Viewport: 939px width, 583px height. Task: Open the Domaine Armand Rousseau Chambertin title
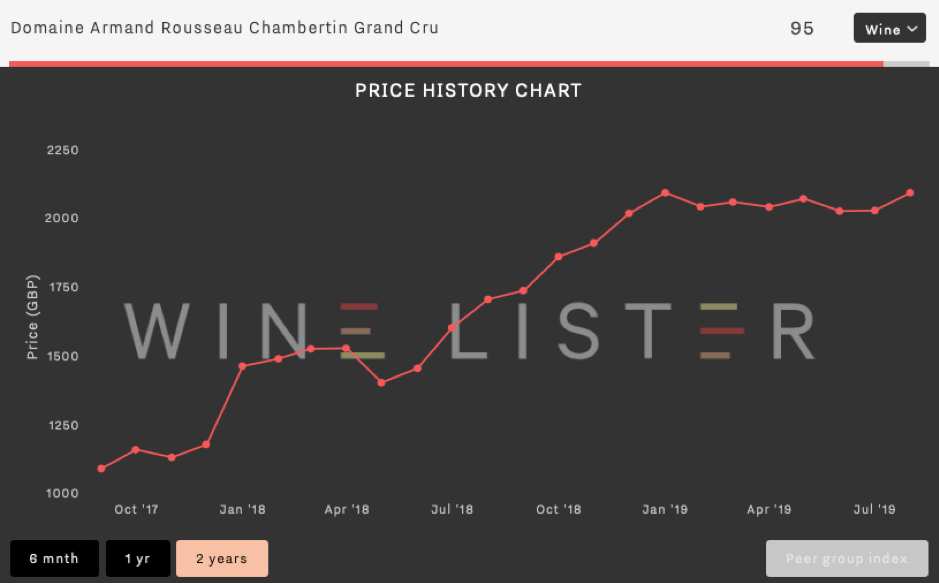(x=225, y=28)
